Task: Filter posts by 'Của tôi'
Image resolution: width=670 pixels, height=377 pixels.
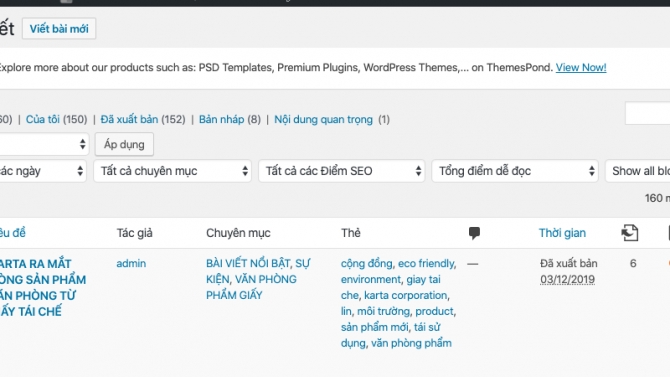Action: coord(43,119)
